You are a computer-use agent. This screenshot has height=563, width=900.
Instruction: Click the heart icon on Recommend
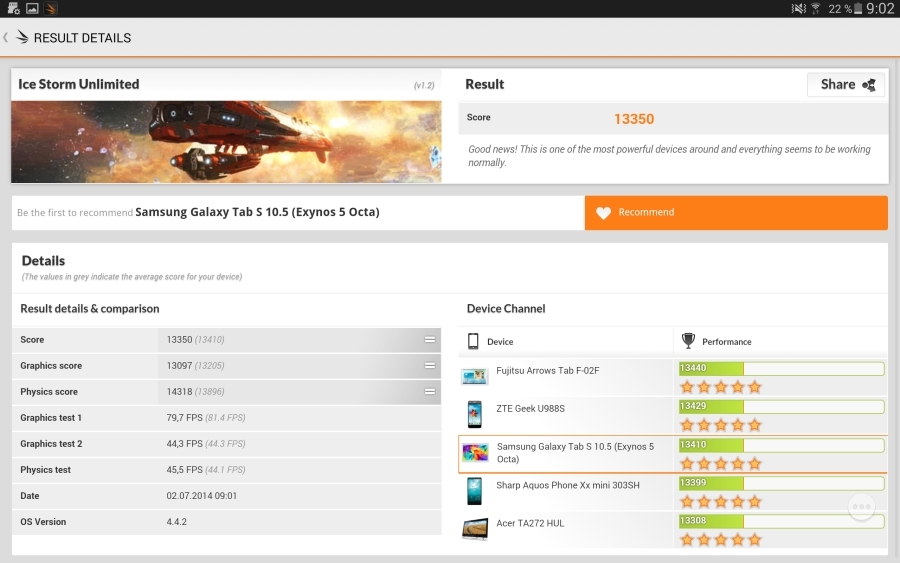(x=603, y=213)
